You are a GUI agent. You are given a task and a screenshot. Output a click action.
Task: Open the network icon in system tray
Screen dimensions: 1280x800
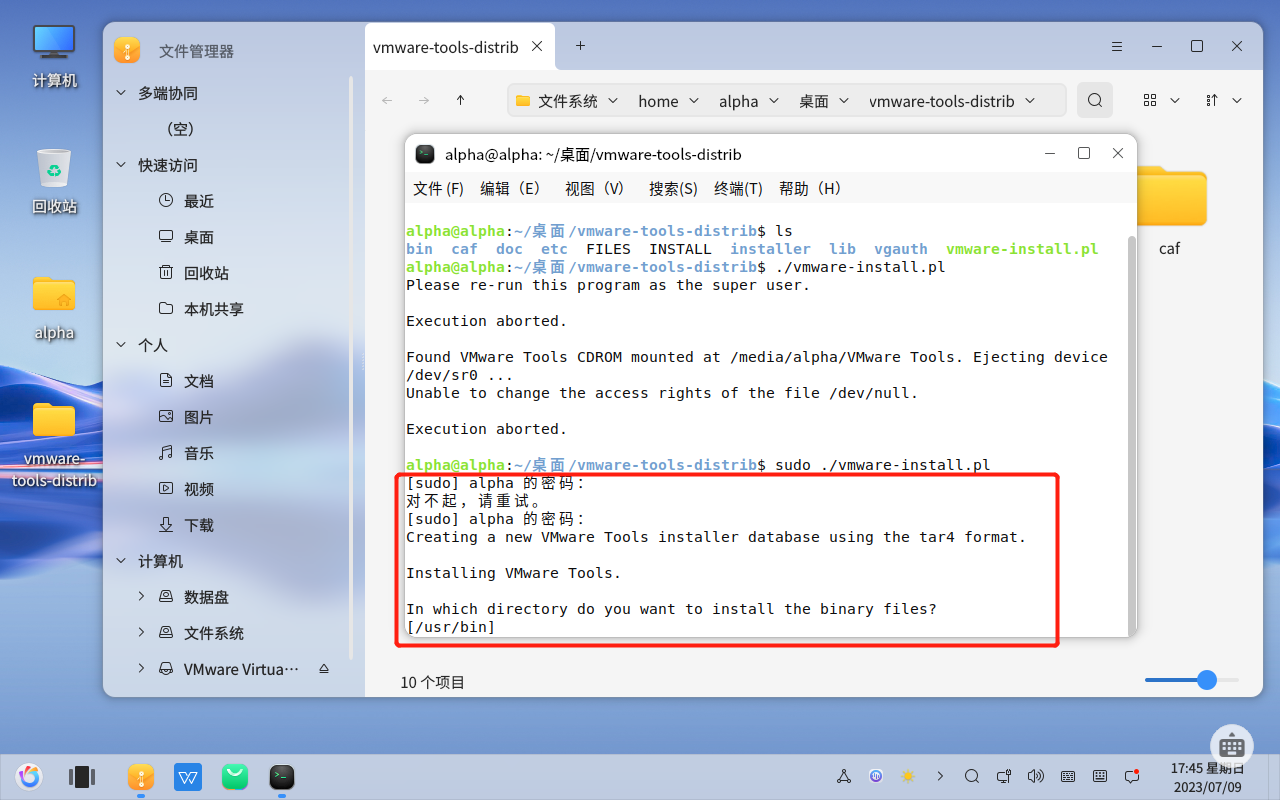point(1003,776)
